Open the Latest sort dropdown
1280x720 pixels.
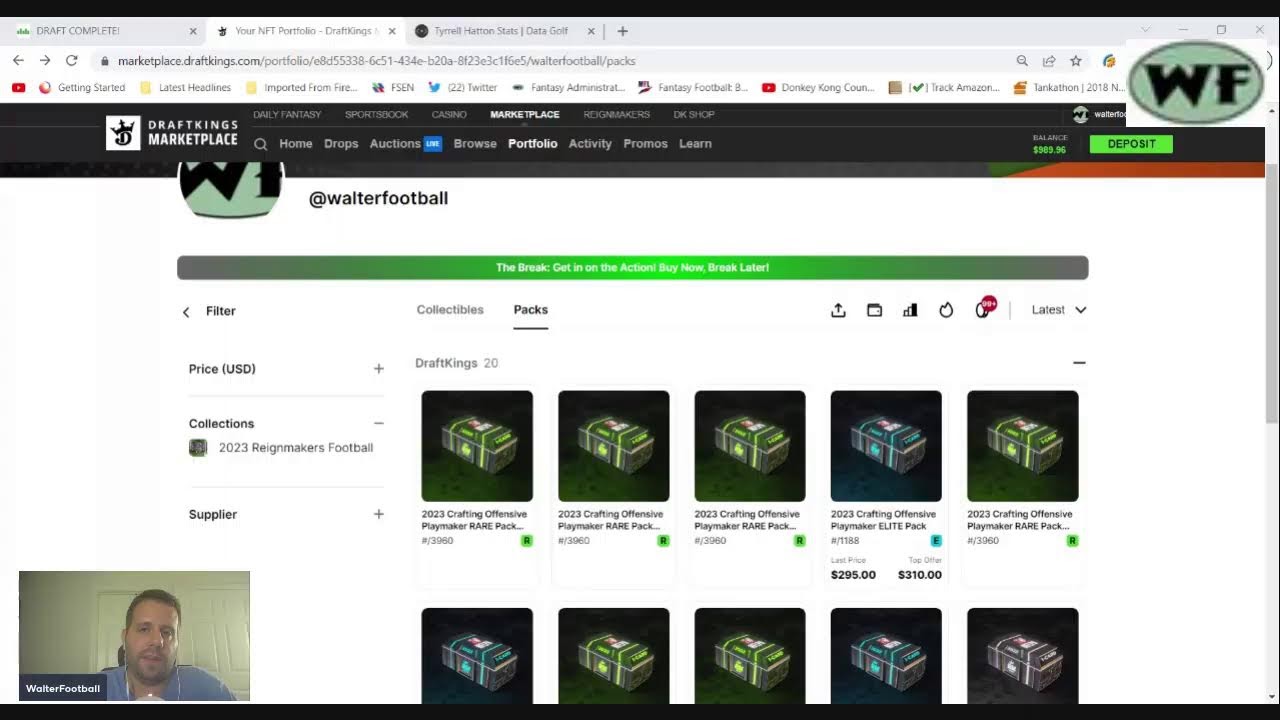click(x=1058, y=310)
